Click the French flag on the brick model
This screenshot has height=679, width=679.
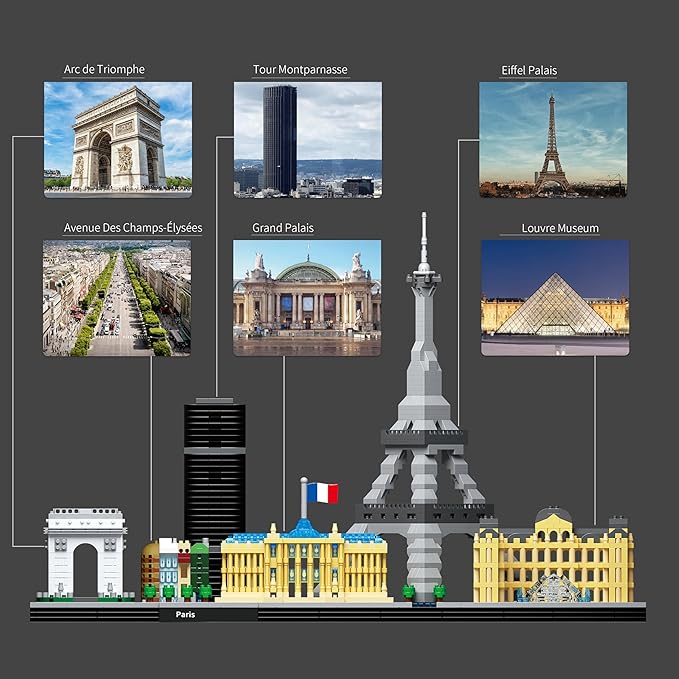[x=322, y=493]
